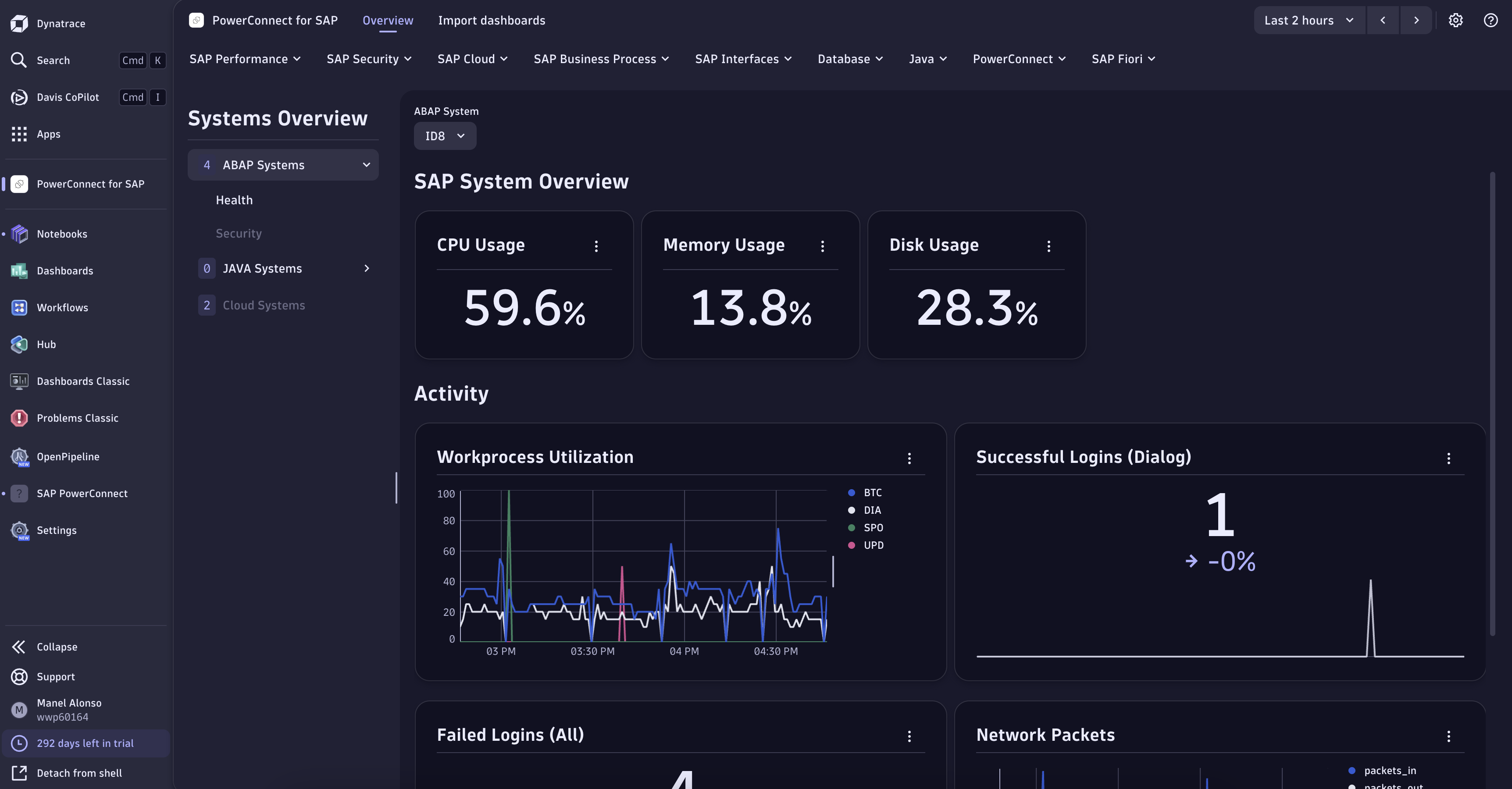Image resolution: width=1512 pixels, height=789 pixels.
Task: Open the Hub
Action: 46,345
